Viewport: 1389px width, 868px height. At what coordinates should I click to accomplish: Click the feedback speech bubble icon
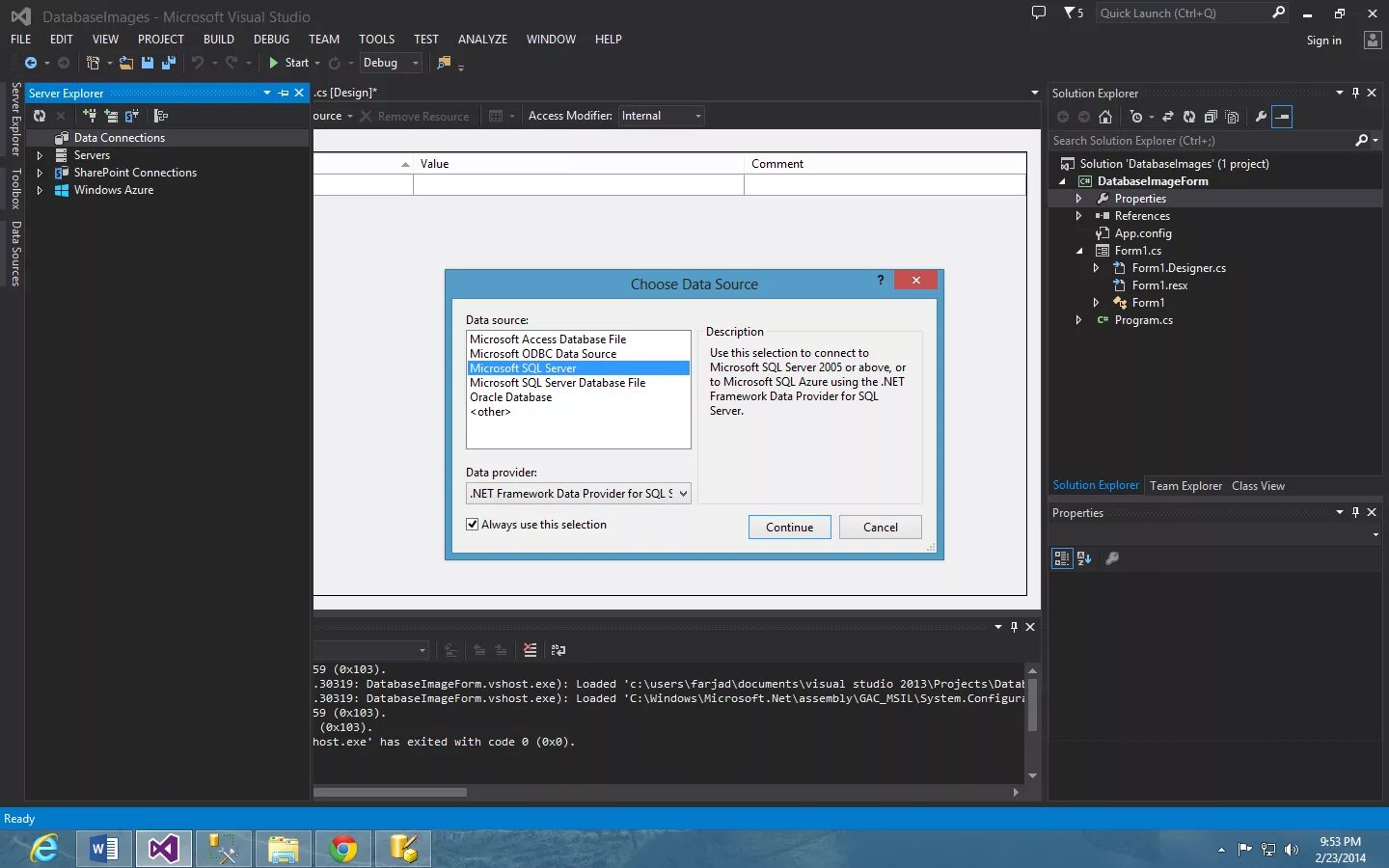1039,14
